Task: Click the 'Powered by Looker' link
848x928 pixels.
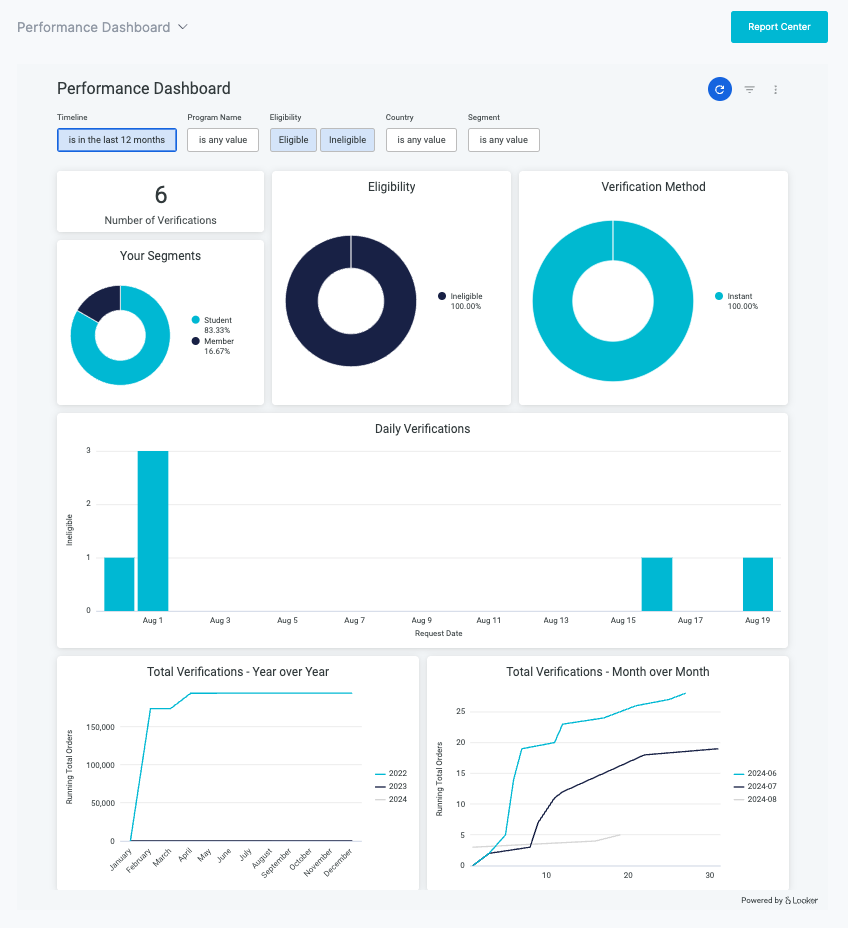Action: tap(779, 900)
